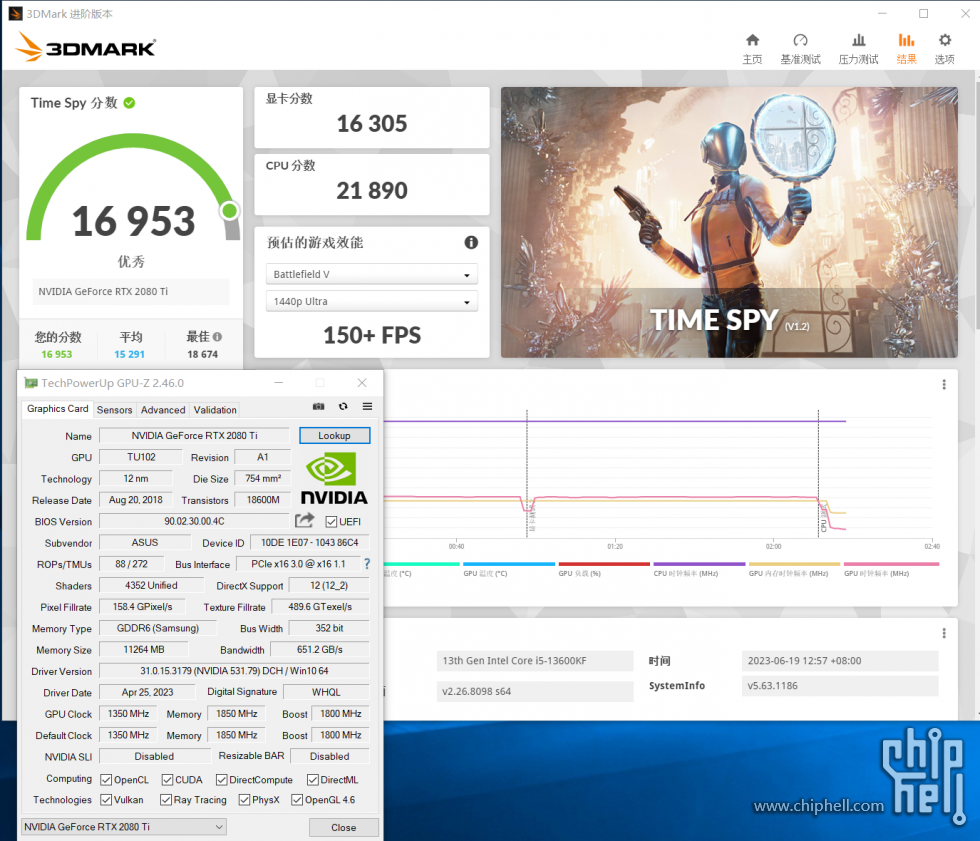Toggle the UEFI checkbox

tap(331, 522)
